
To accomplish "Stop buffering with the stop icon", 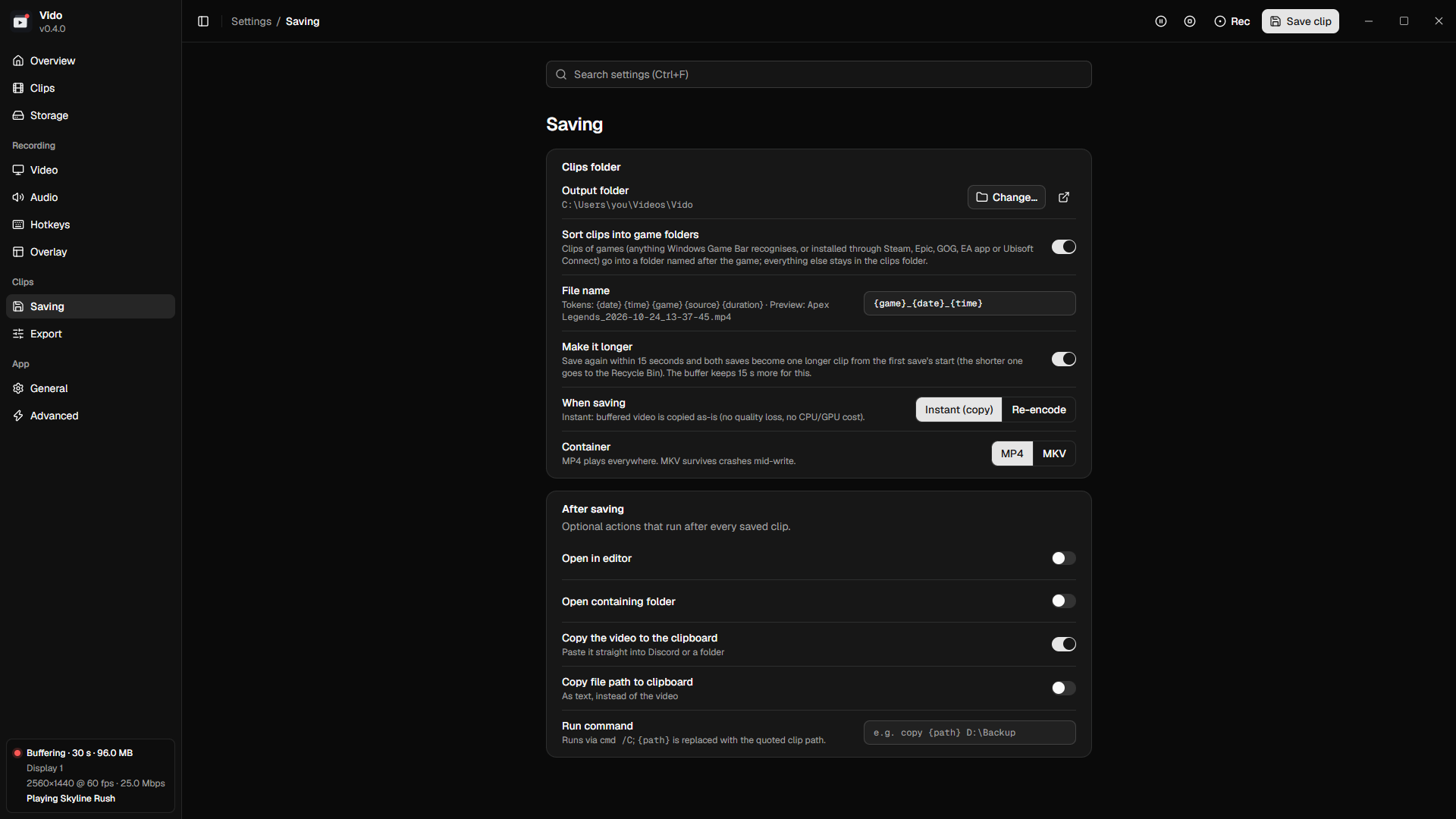I will 1190,21.
